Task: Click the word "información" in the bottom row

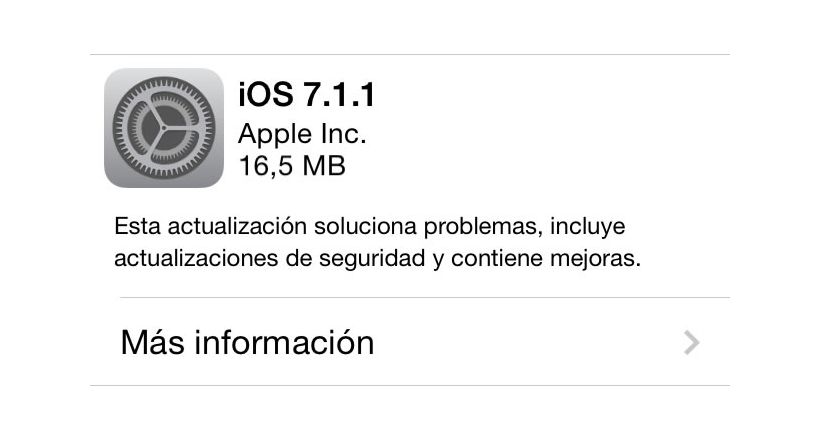Action: tap(284, 343)
